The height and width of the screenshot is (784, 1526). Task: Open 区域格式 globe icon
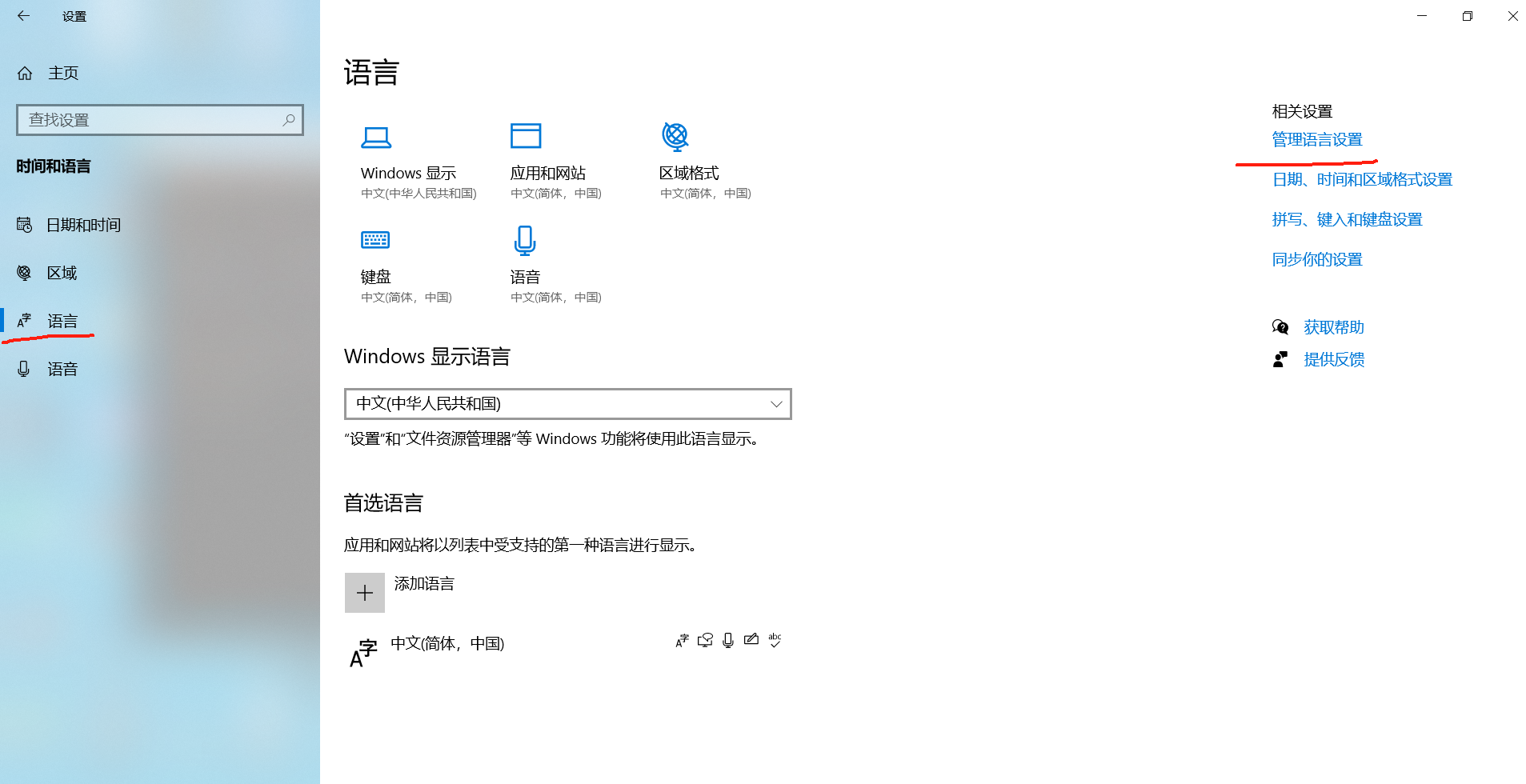point(675,137)
